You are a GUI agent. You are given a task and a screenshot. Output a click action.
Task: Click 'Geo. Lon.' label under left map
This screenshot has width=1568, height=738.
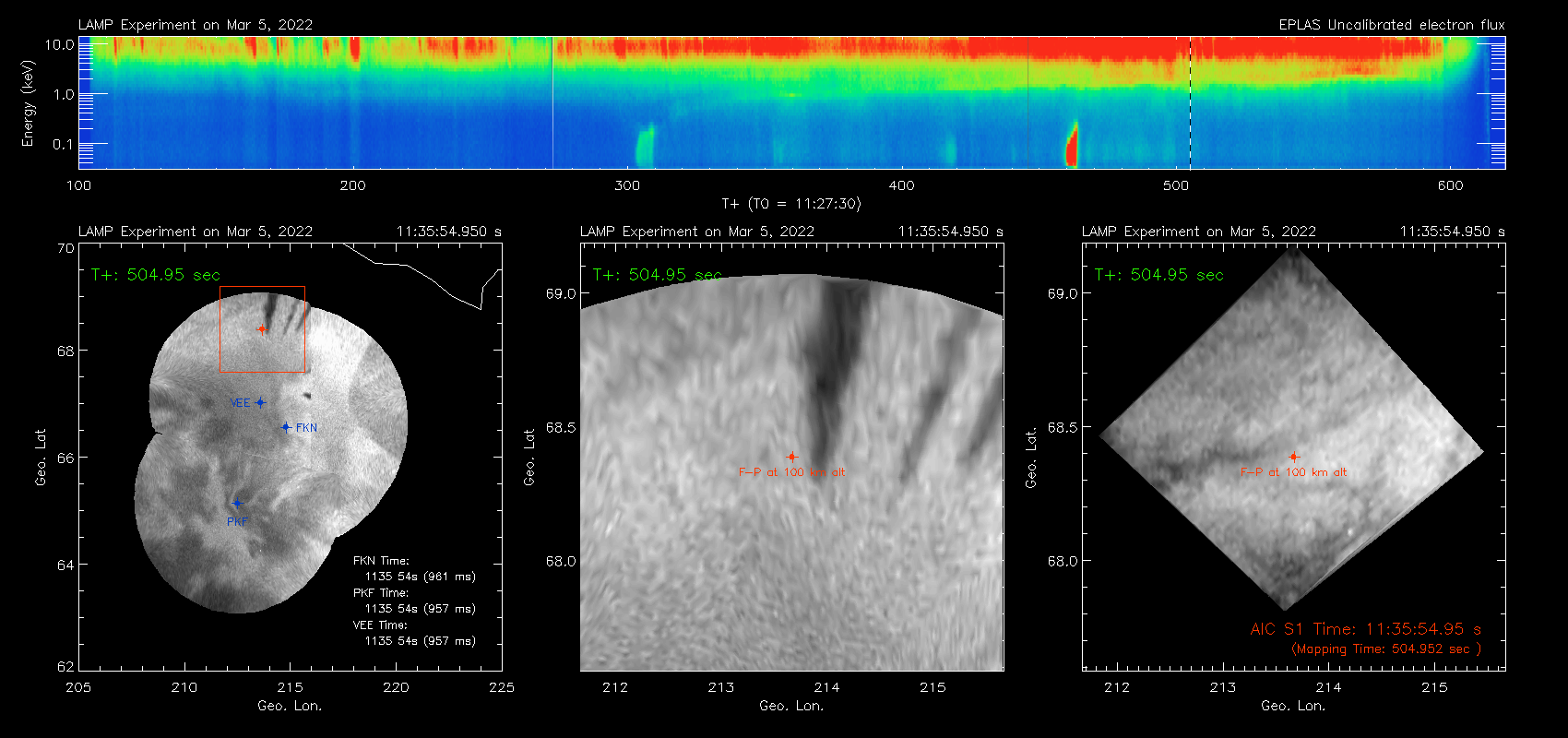click(x=290, y=706)
